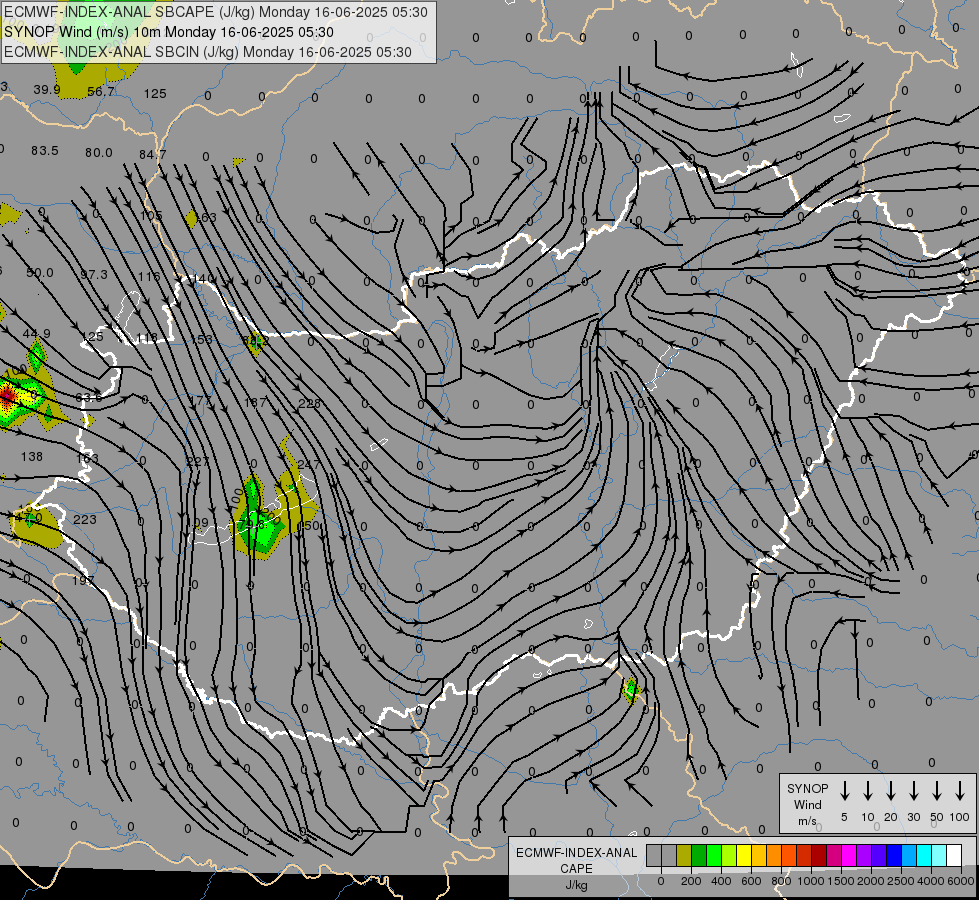Select the SBCIN header line at top
Screen dimensions: 979x900
point(208,52)
